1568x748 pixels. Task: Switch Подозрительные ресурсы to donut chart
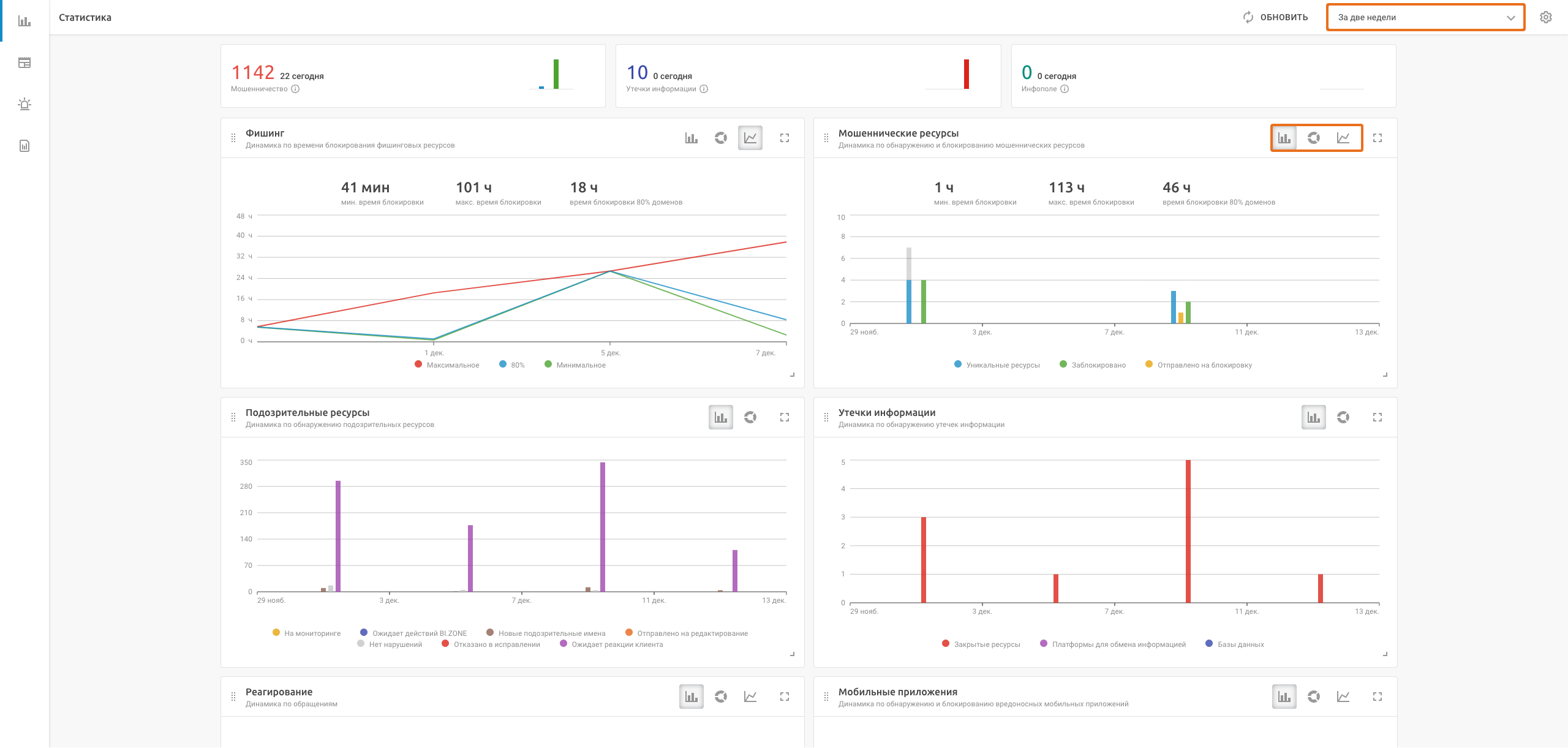coord(750,417)
